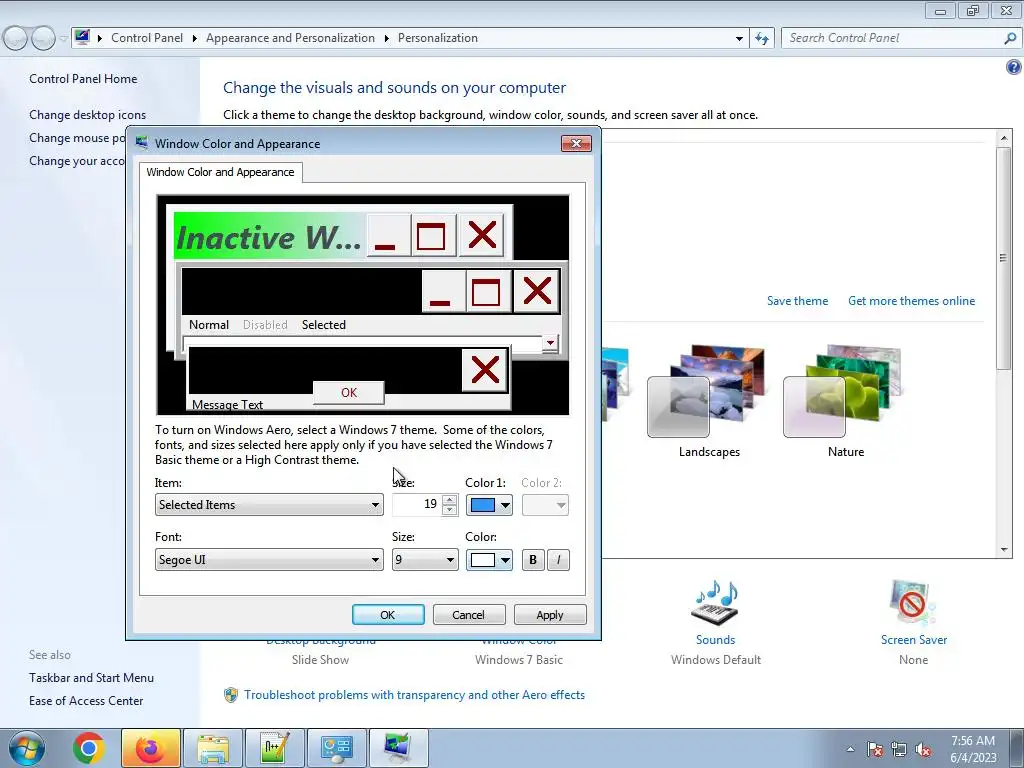Click the network tray icon
The image size is (1024, 768).
[x=899, y=749]
